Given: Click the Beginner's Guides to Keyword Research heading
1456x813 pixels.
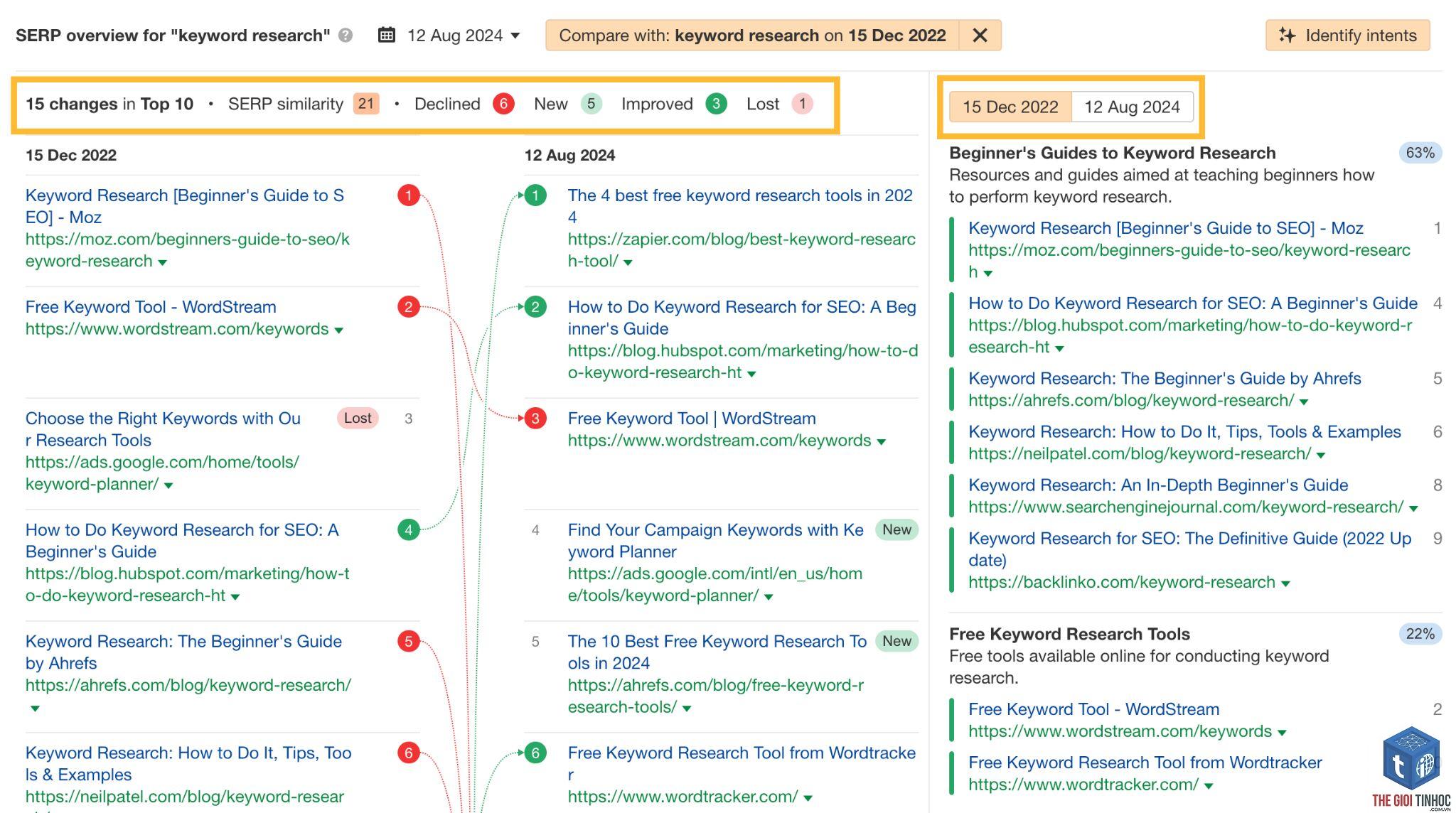Looking at the screenshot, I should 1113,154.
